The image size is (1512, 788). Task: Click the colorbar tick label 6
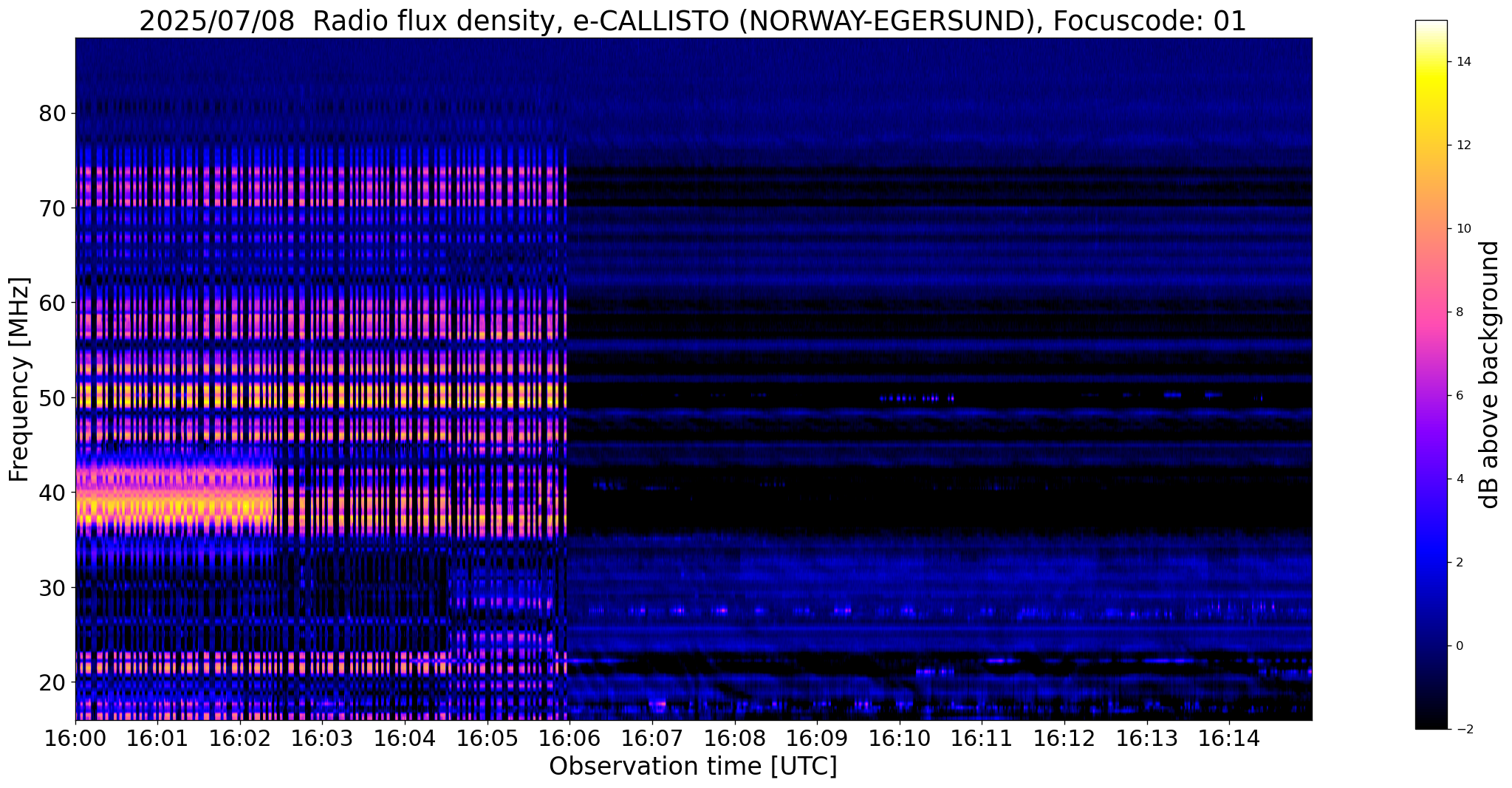point(1460,395)
